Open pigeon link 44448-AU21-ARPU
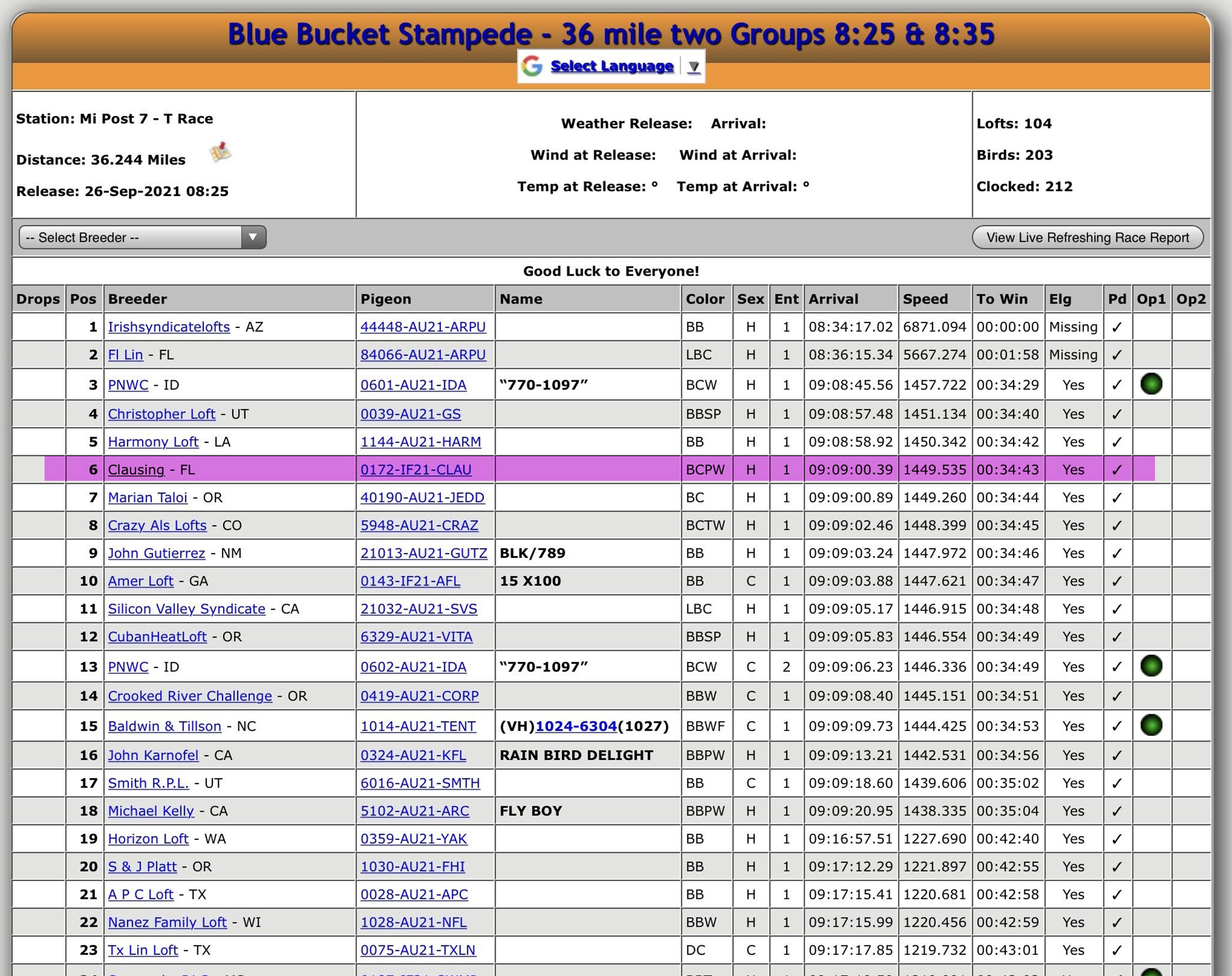Screen dimensions: 1232x976 (x=423, y=327)
